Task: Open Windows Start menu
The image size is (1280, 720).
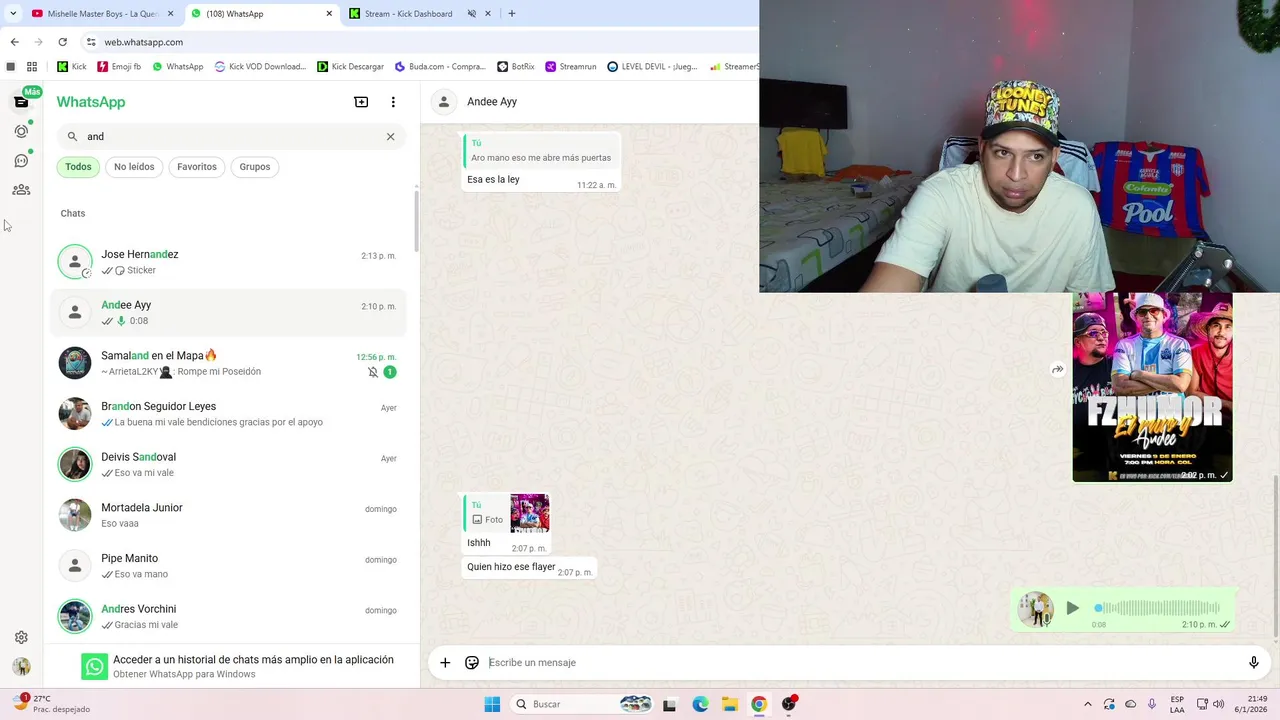Action: [x=492, y=704]
